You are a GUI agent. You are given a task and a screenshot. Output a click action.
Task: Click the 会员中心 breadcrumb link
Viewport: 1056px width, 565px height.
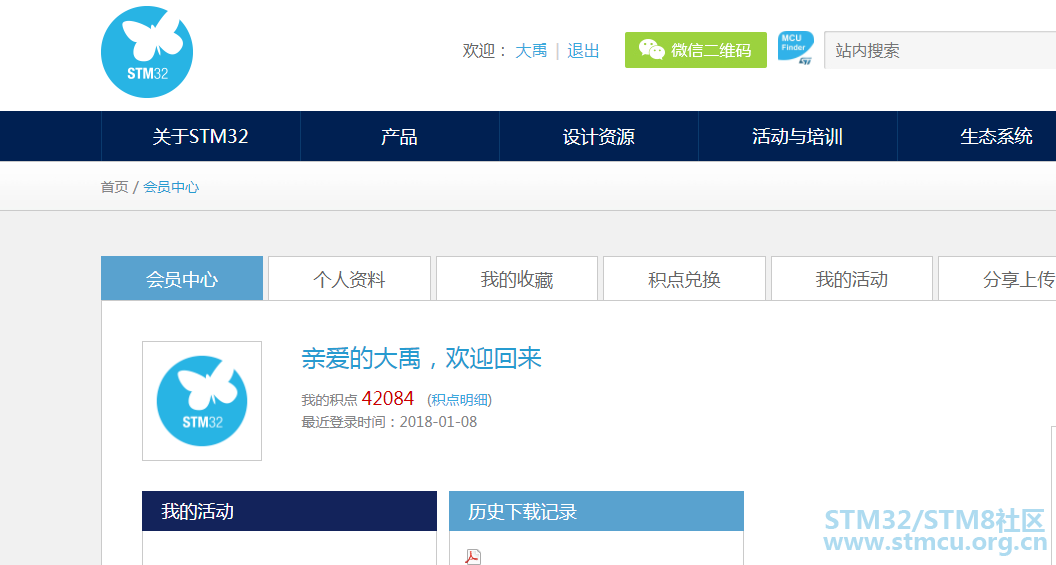point(171,187)
